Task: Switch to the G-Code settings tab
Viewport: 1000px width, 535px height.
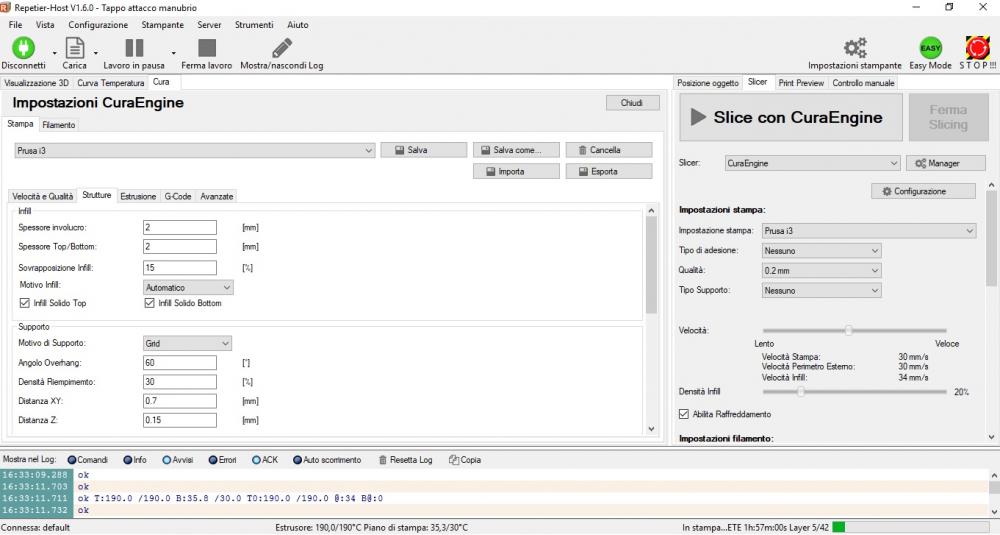Action: tap(179, 196)
